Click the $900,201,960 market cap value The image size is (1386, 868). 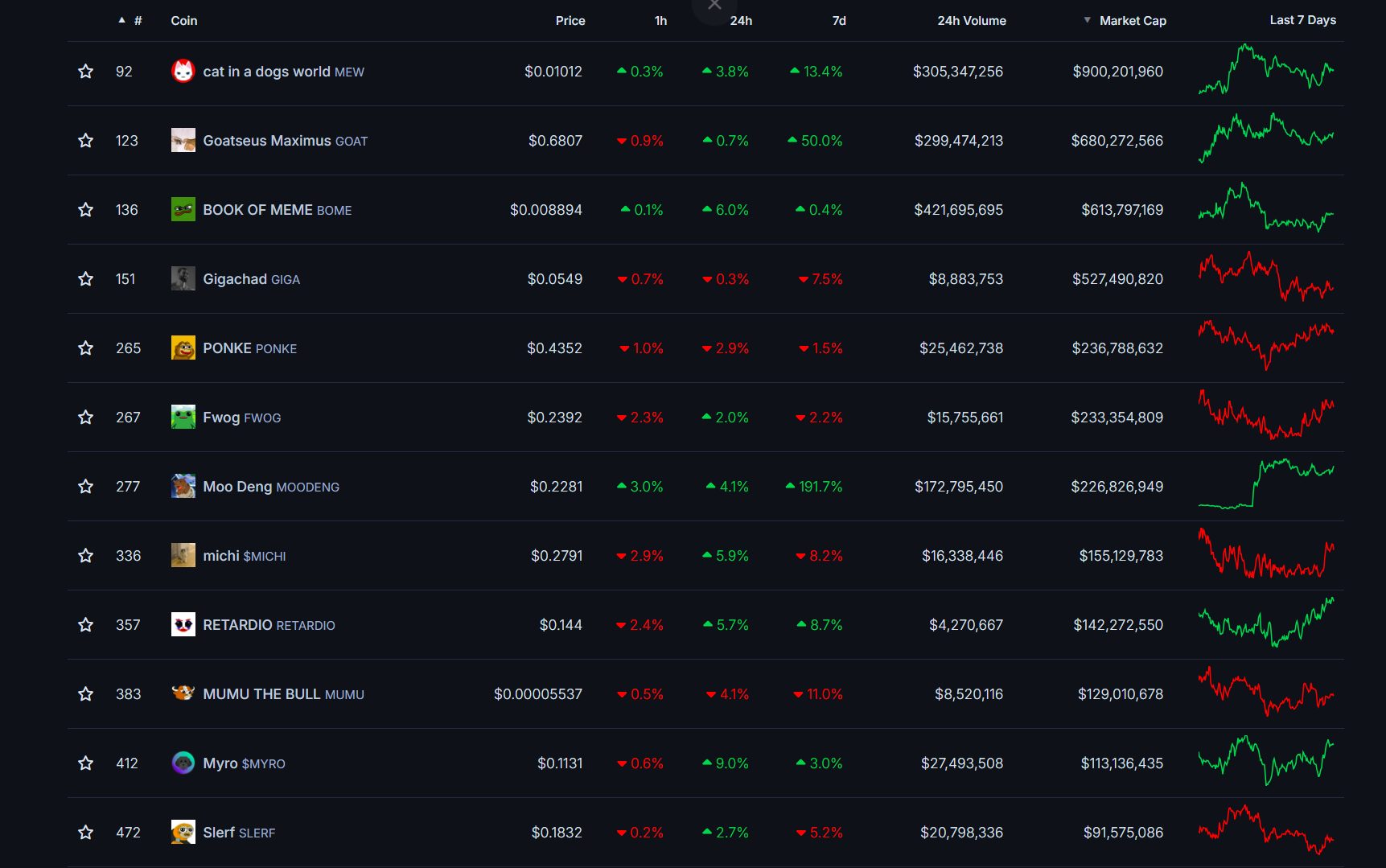coord(1117,72)
